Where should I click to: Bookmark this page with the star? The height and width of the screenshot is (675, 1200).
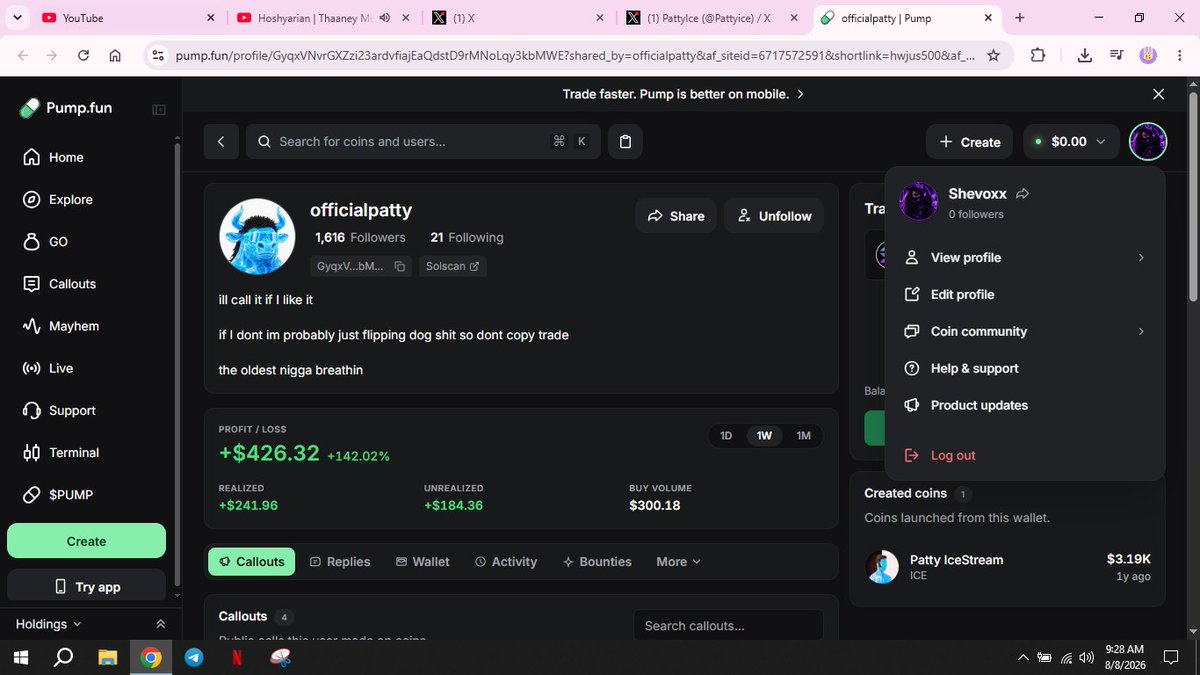pos(993,56)
